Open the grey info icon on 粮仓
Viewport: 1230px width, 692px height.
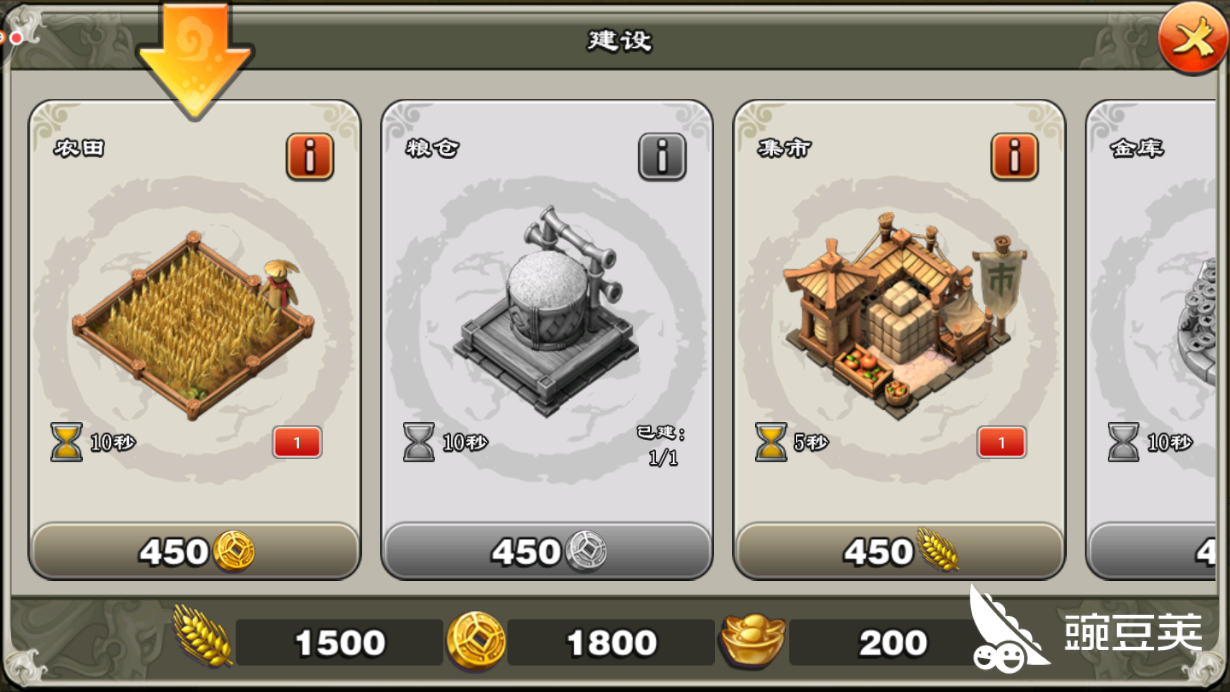pyautogui.click(x=662, y=156)
